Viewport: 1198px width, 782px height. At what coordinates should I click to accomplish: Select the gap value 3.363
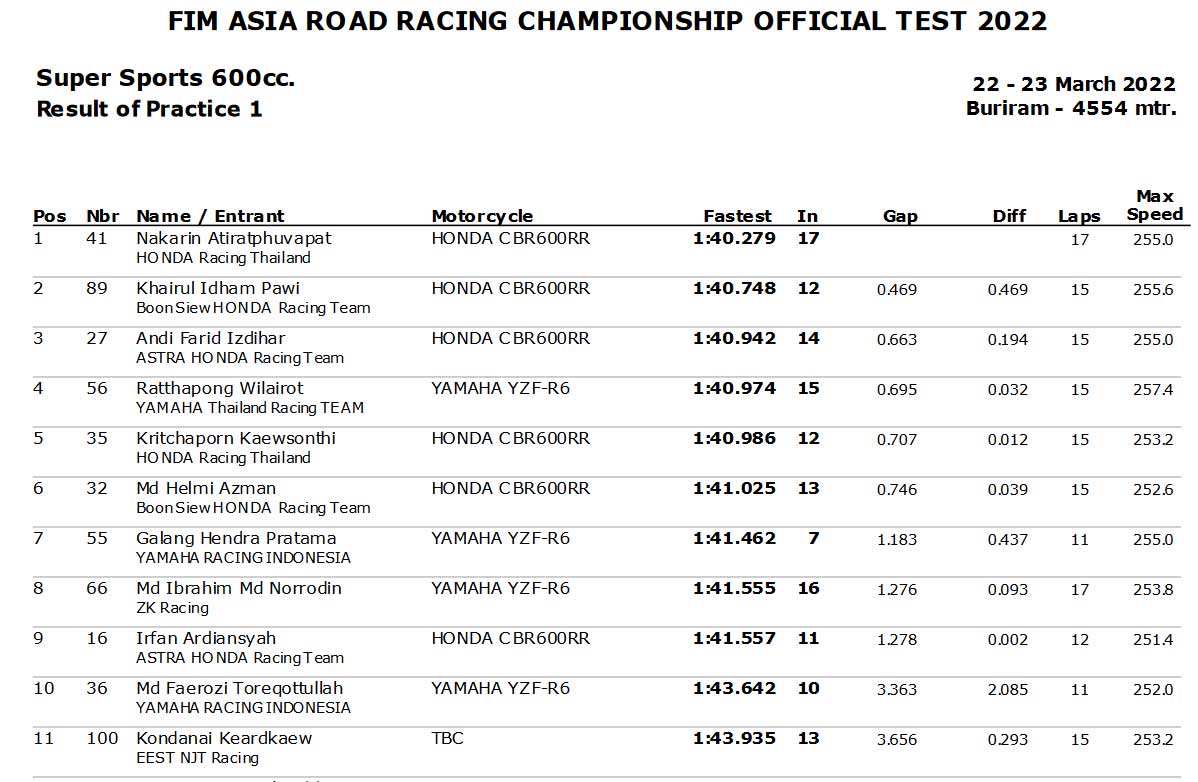[897, 690]
